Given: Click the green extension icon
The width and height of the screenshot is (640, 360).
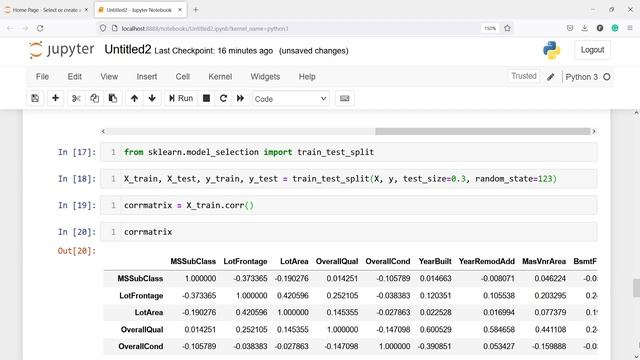Looking at the screenshot, I should [615, 28].
